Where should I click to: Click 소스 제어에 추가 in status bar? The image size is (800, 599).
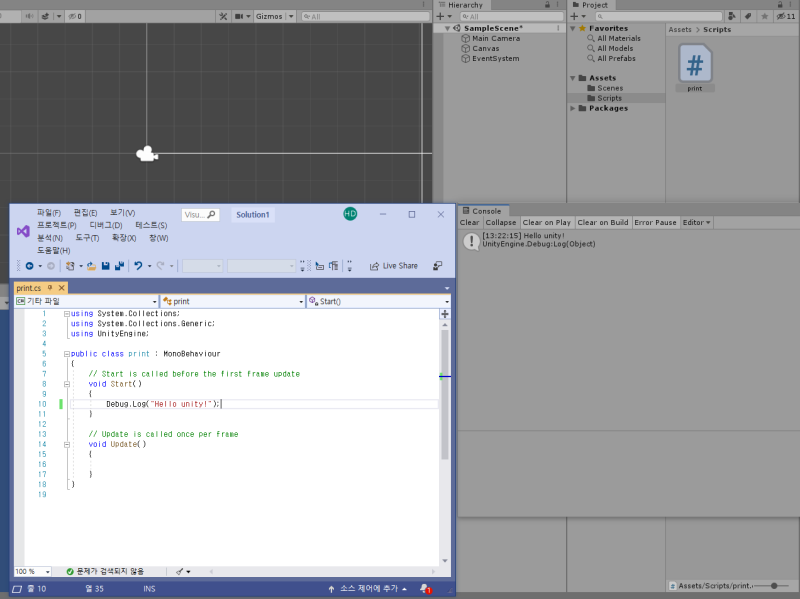coord(367,589)
